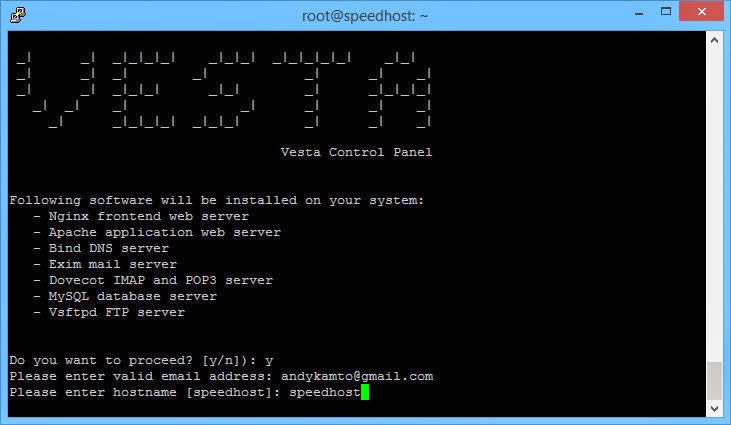Viewport: 731px width, 425px height.
Task: Click the Dovecot IMAP and POP3 line
Action: coord(153,281)
